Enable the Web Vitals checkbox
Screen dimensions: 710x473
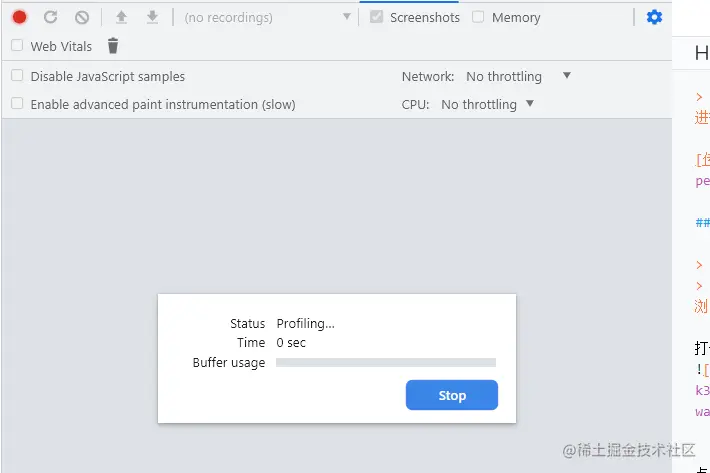(17, 45)
